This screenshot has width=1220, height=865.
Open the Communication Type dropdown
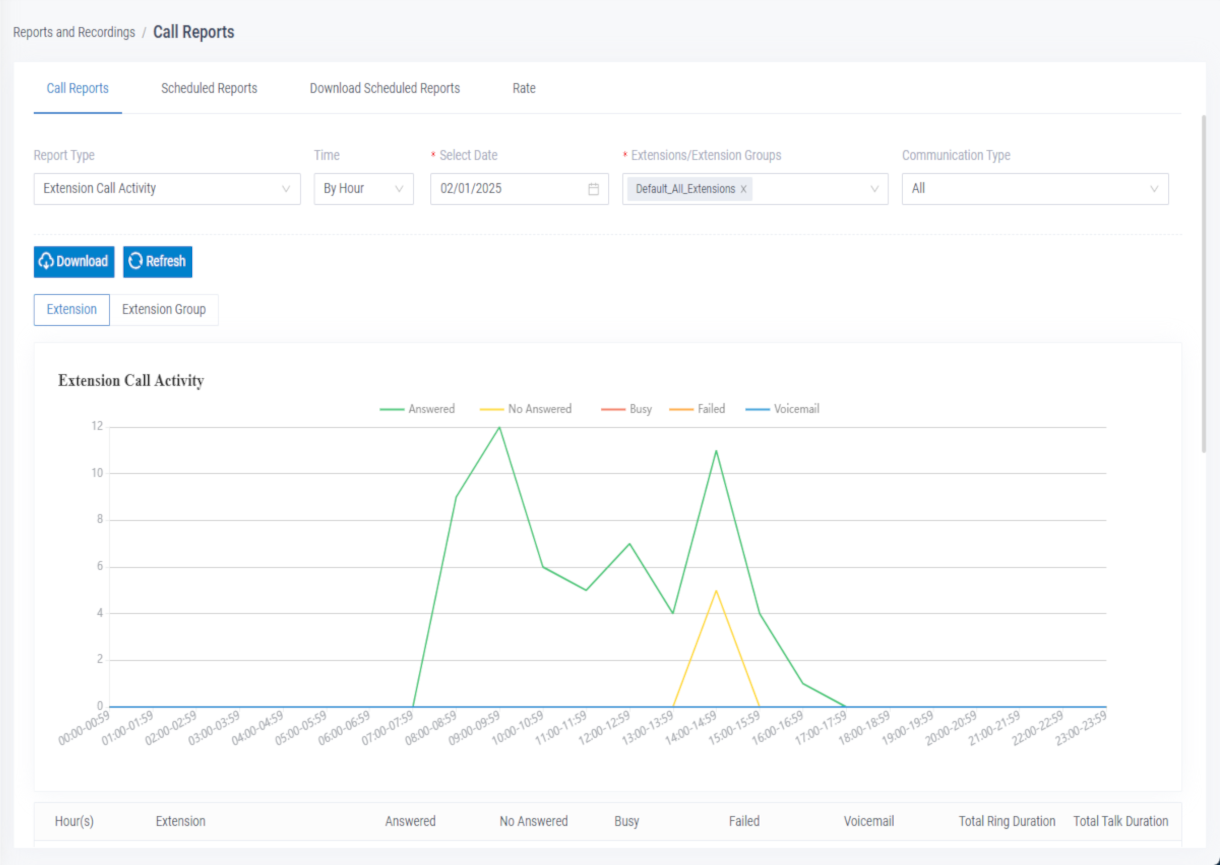click(1035, 189)
